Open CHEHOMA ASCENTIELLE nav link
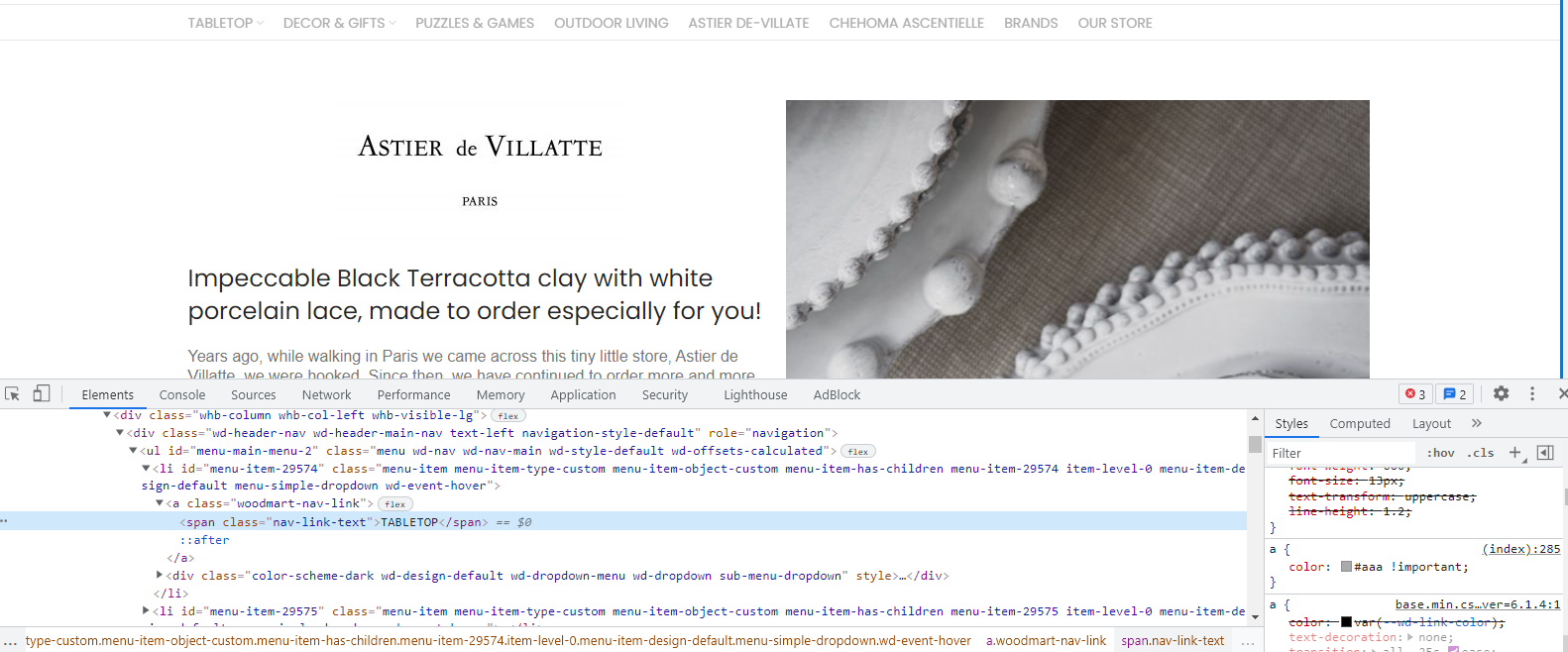Viewport: 1568px width, 652px height. (906, 23)
